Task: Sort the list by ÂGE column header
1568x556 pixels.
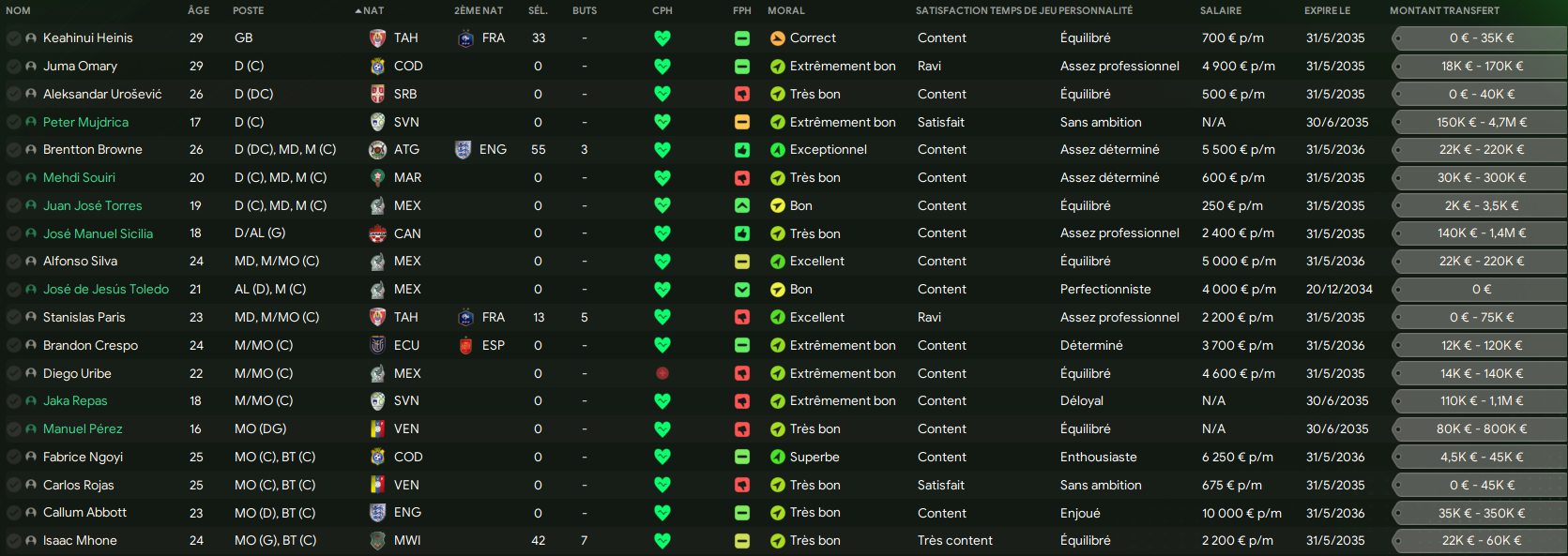Action: pos(198,11)
